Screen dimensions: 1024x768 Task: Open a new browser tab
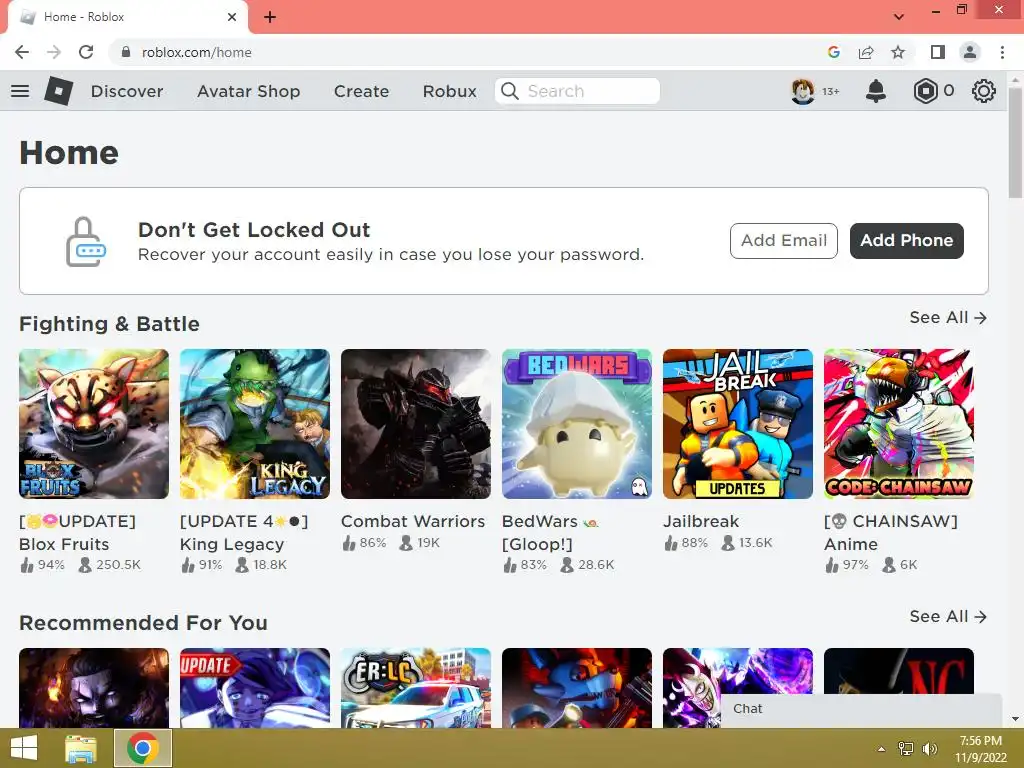(x=270, y=17)
